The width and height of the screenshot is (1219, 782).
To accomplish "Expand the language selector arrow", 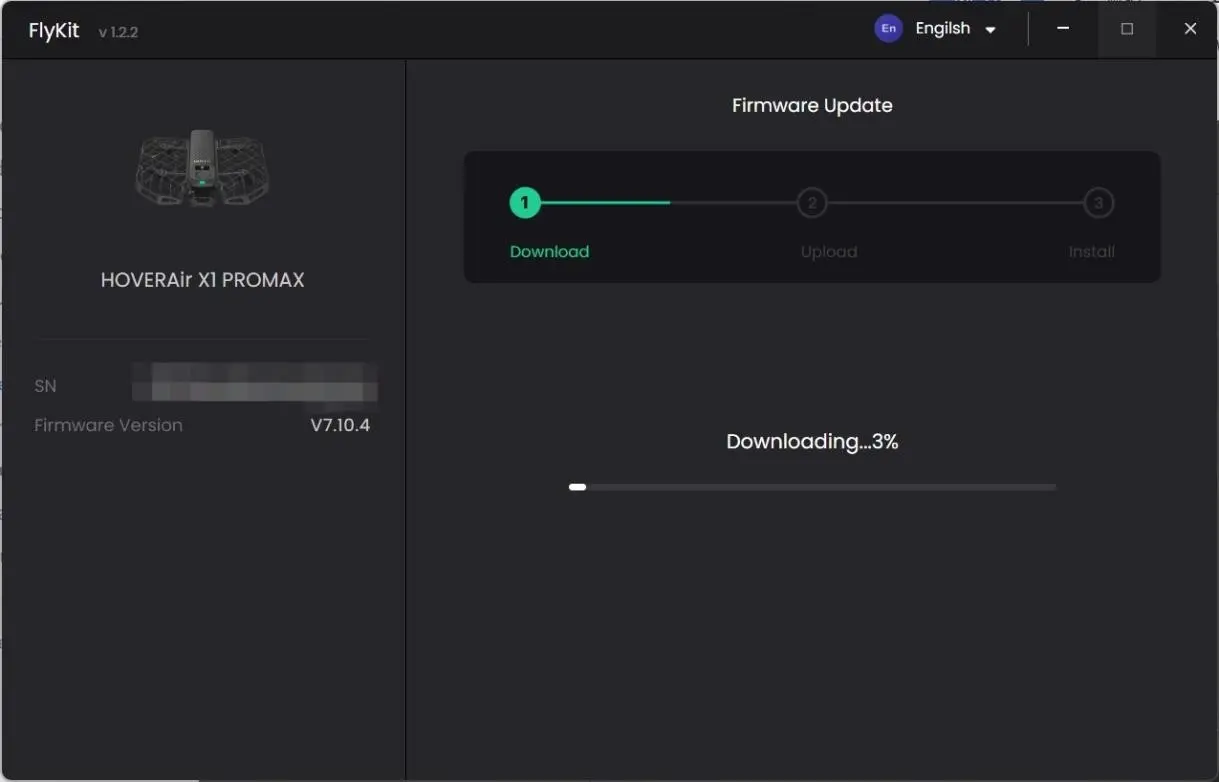I will click(x=990, y=30).
